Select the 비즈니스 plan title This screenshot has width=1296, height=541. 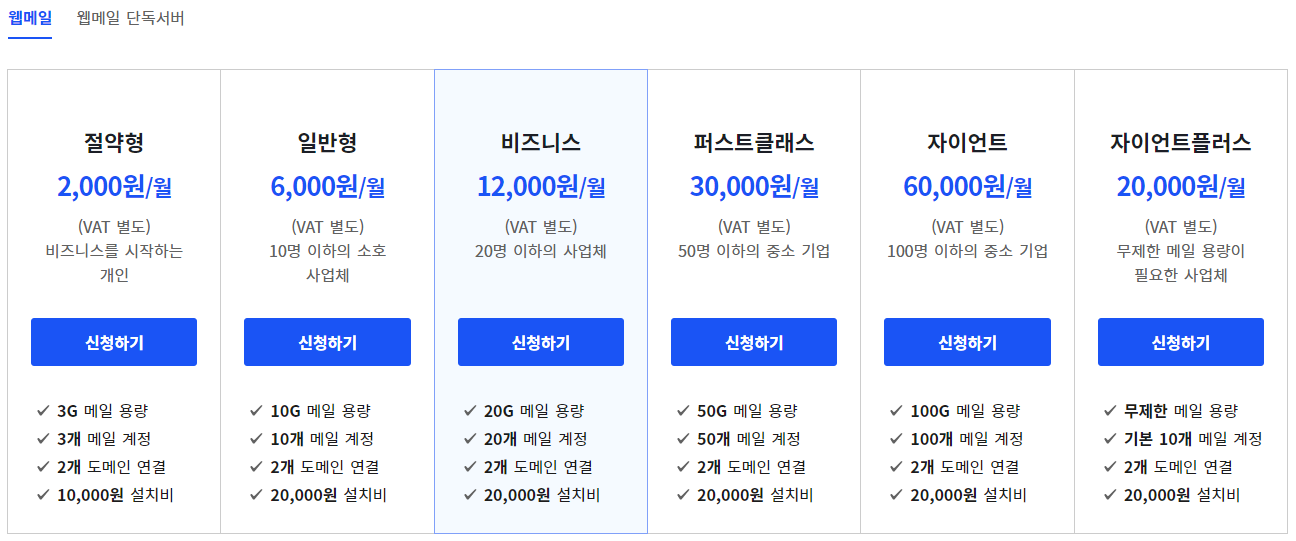point(541,142)
